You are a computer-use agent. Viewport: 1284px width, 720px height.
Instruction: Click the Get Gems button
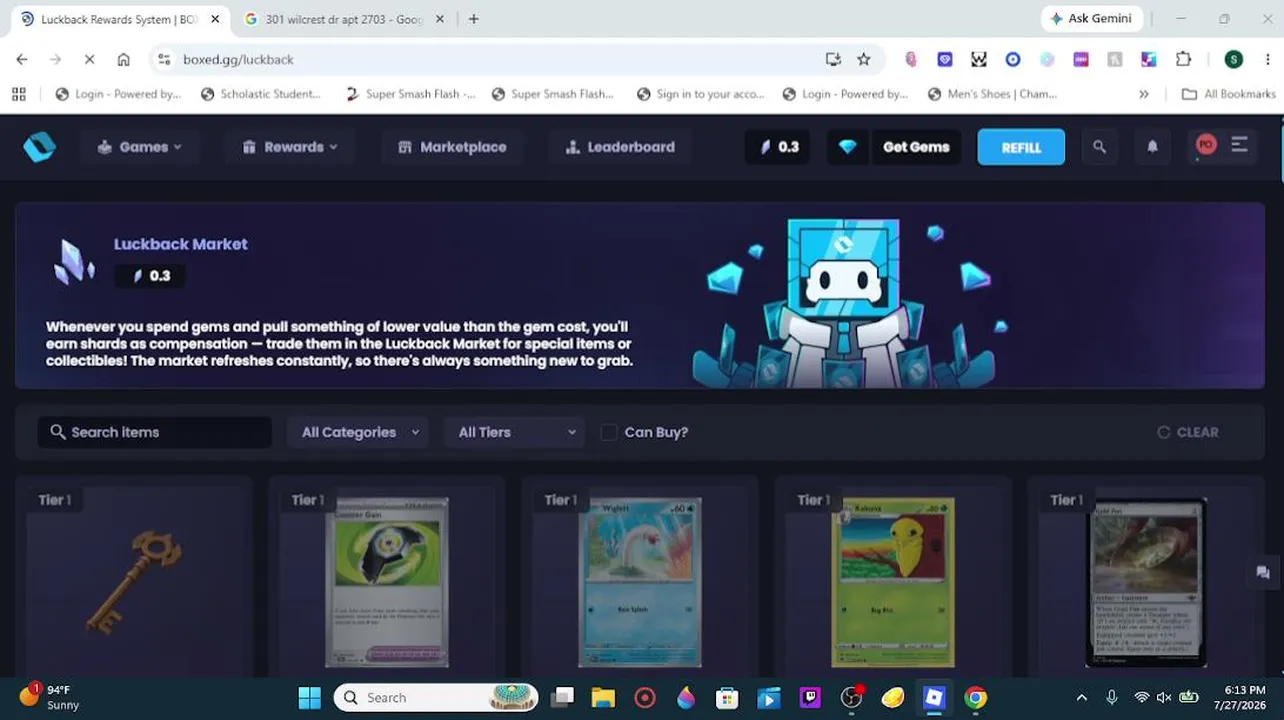916,147
